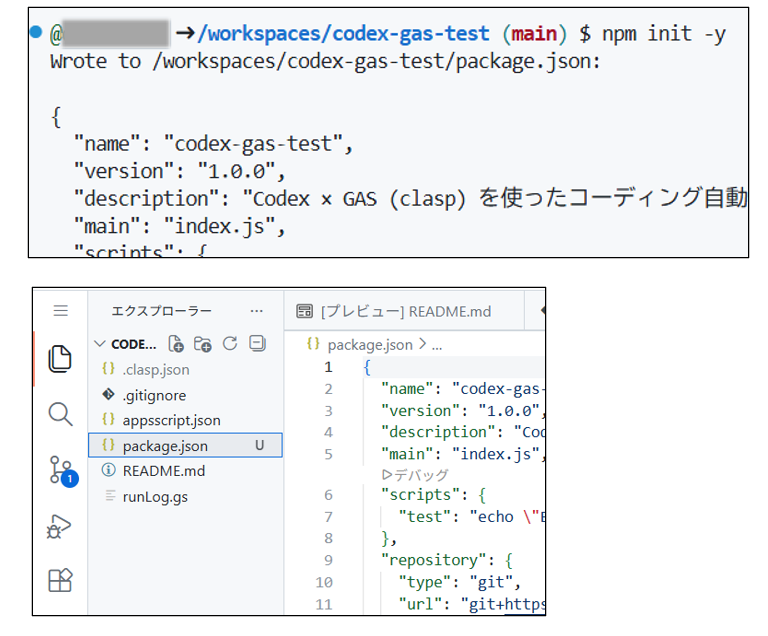Open .clasp.json file
768x636 pixels.
(x=186, y=369)
